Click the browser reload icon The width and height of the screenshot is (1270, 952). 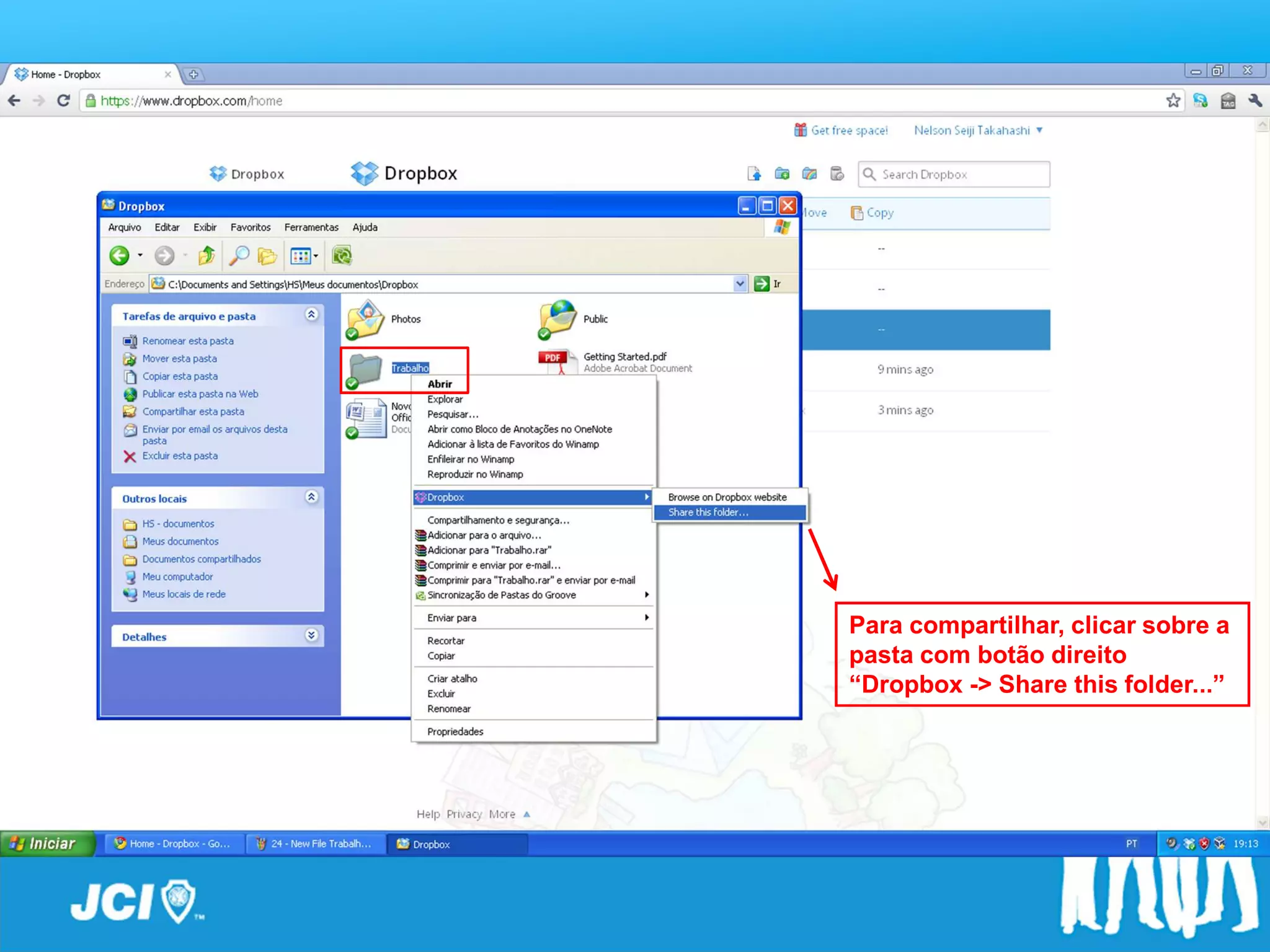click(x=63, y=100)
